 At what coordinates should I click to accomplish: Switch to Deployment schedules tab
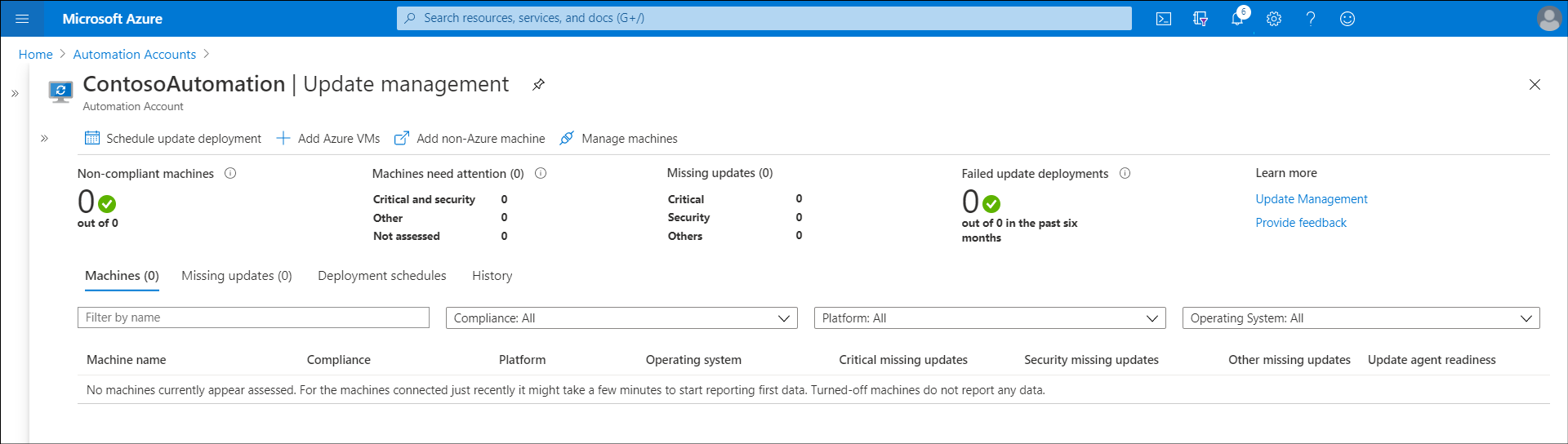[382, 276]
